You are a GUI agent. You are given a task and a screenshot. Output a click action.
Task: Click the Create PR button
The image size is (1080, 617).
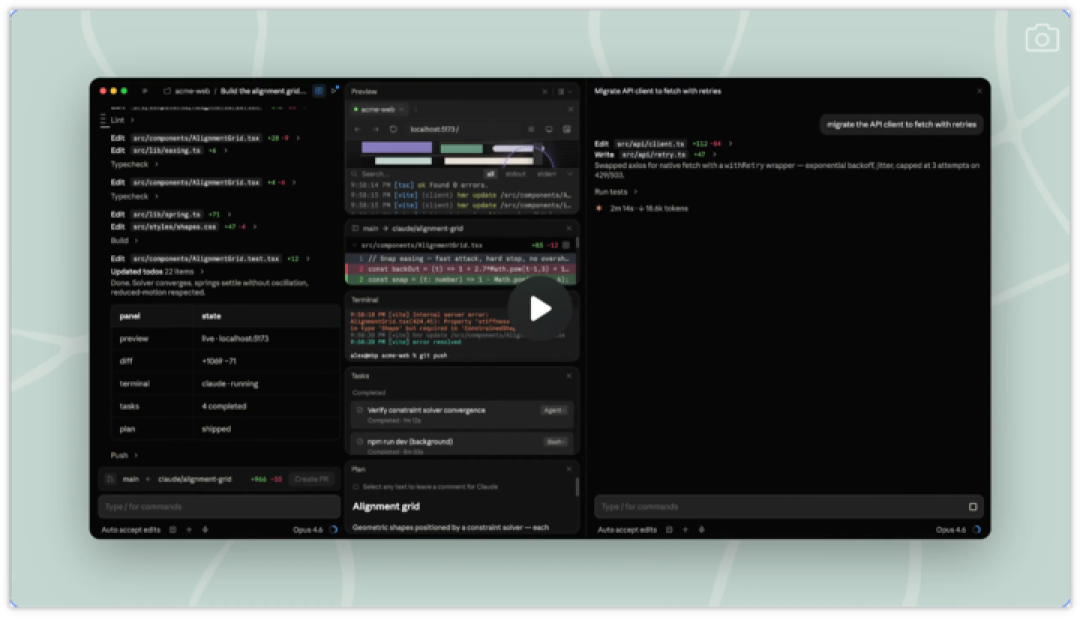point(311,479)
